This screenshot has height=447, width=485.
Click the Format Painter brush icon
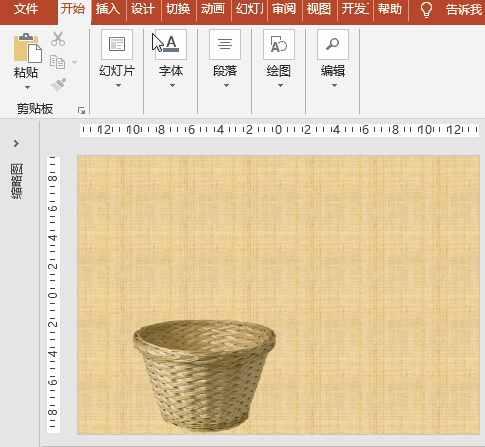[x=58, y=84]
